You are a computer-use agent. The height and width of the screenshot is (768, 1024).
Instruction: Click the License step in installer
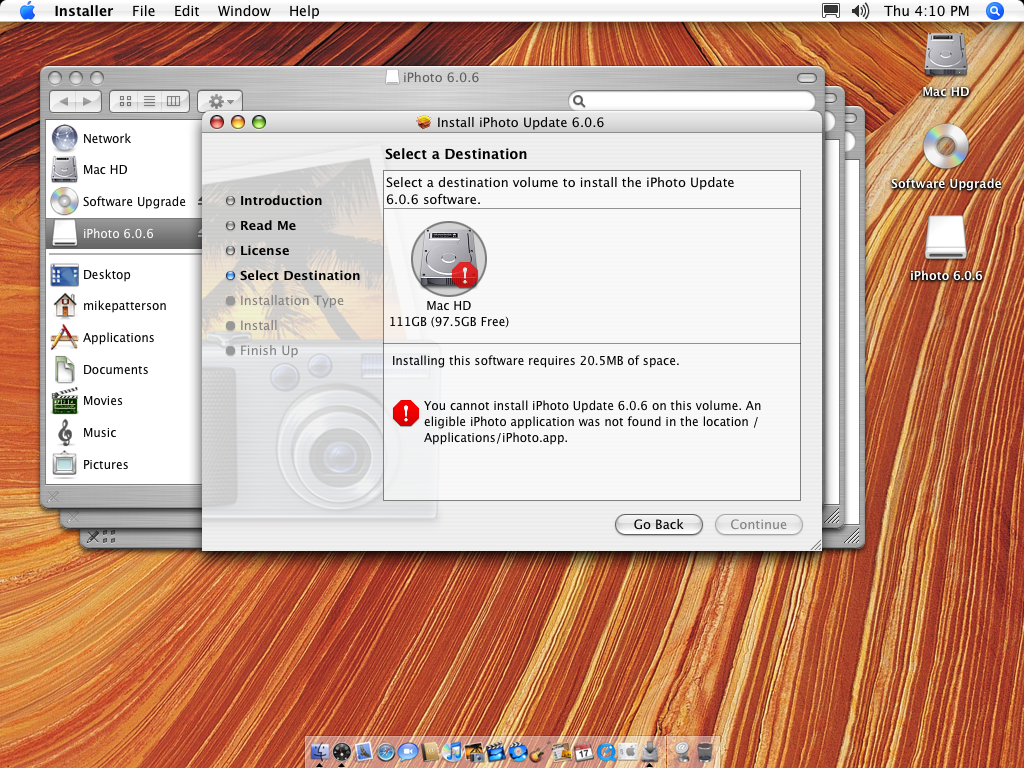click(264, 251)
